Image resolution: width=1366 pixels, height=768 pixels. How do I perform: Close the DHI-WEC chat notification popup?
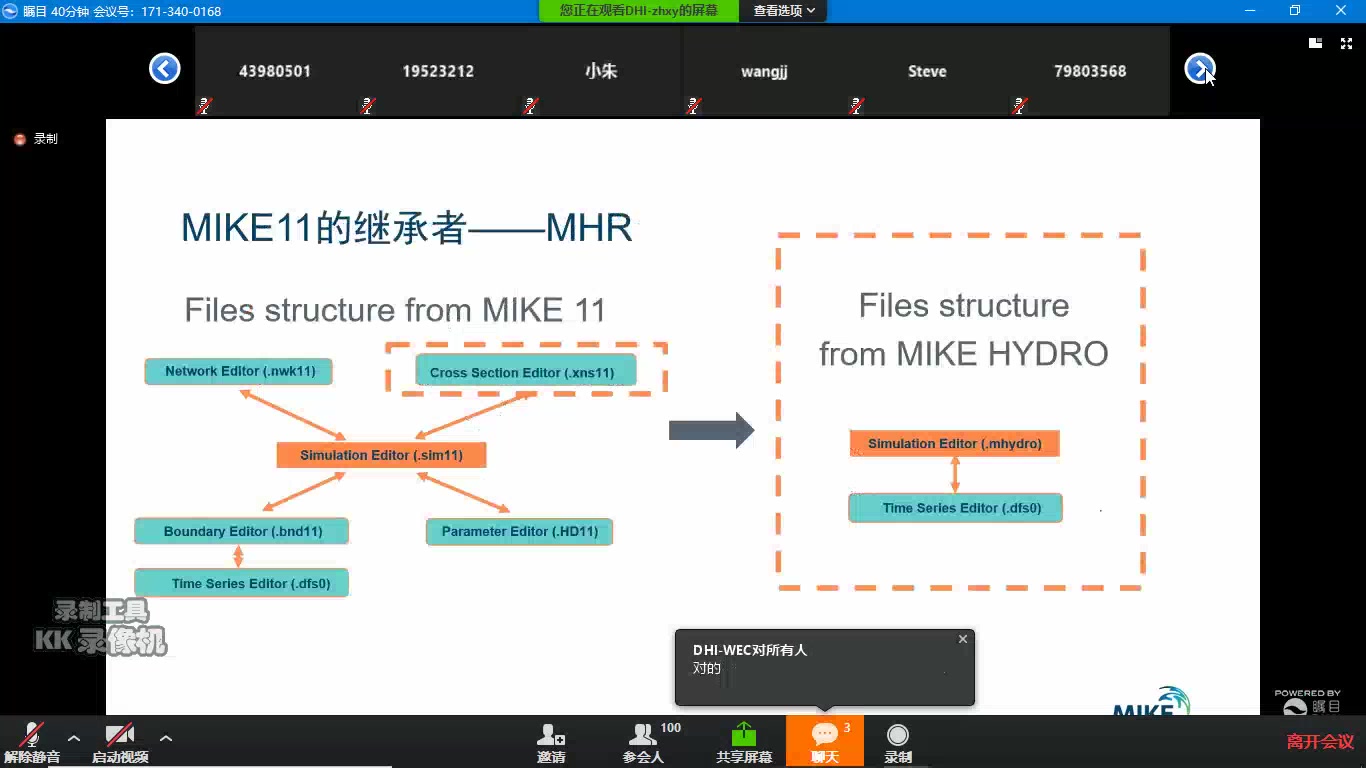click(963, 639)
